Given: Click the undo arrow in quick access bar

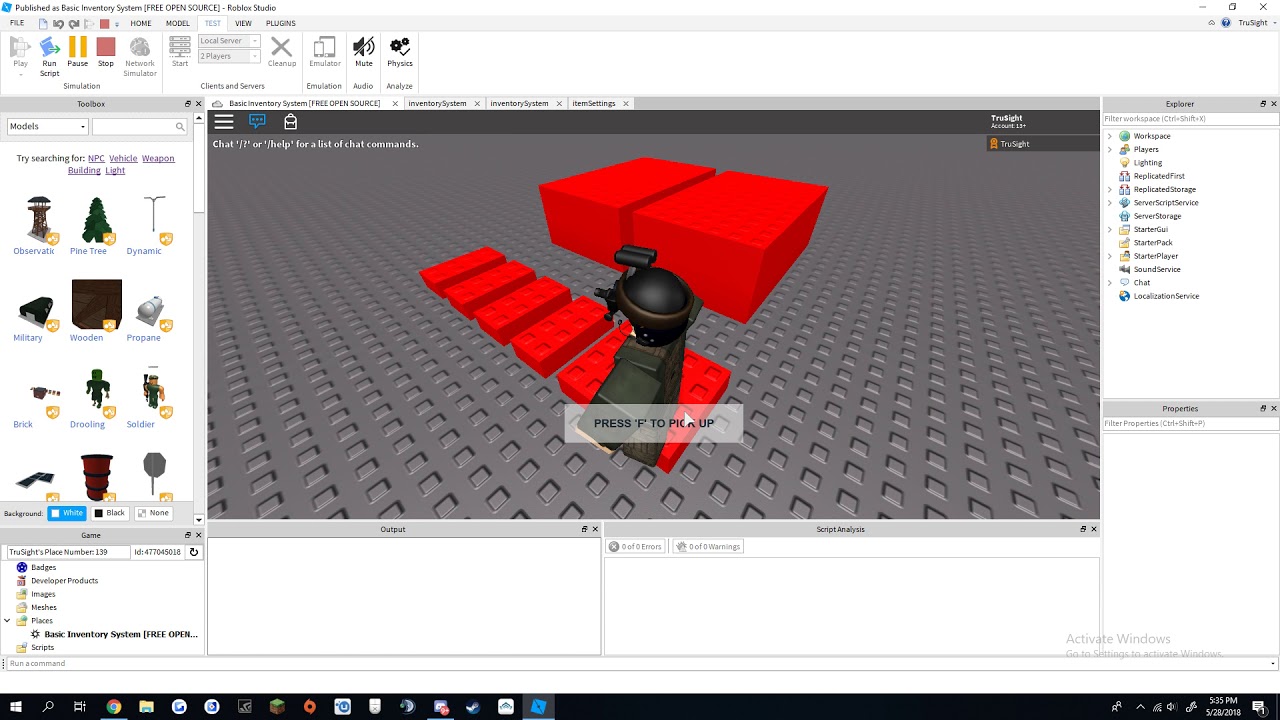Looking at the screenshot, I should pos(58,23).
